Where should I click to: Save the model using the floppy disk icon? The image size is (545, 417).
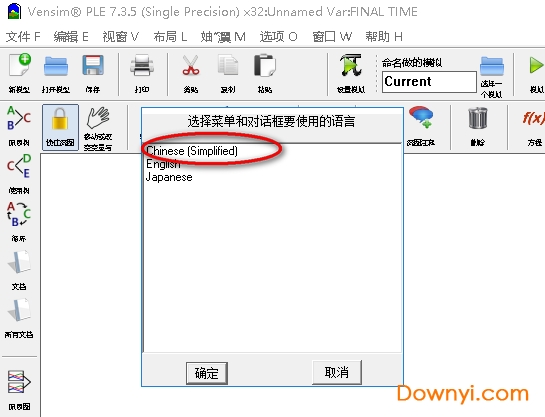93,65
